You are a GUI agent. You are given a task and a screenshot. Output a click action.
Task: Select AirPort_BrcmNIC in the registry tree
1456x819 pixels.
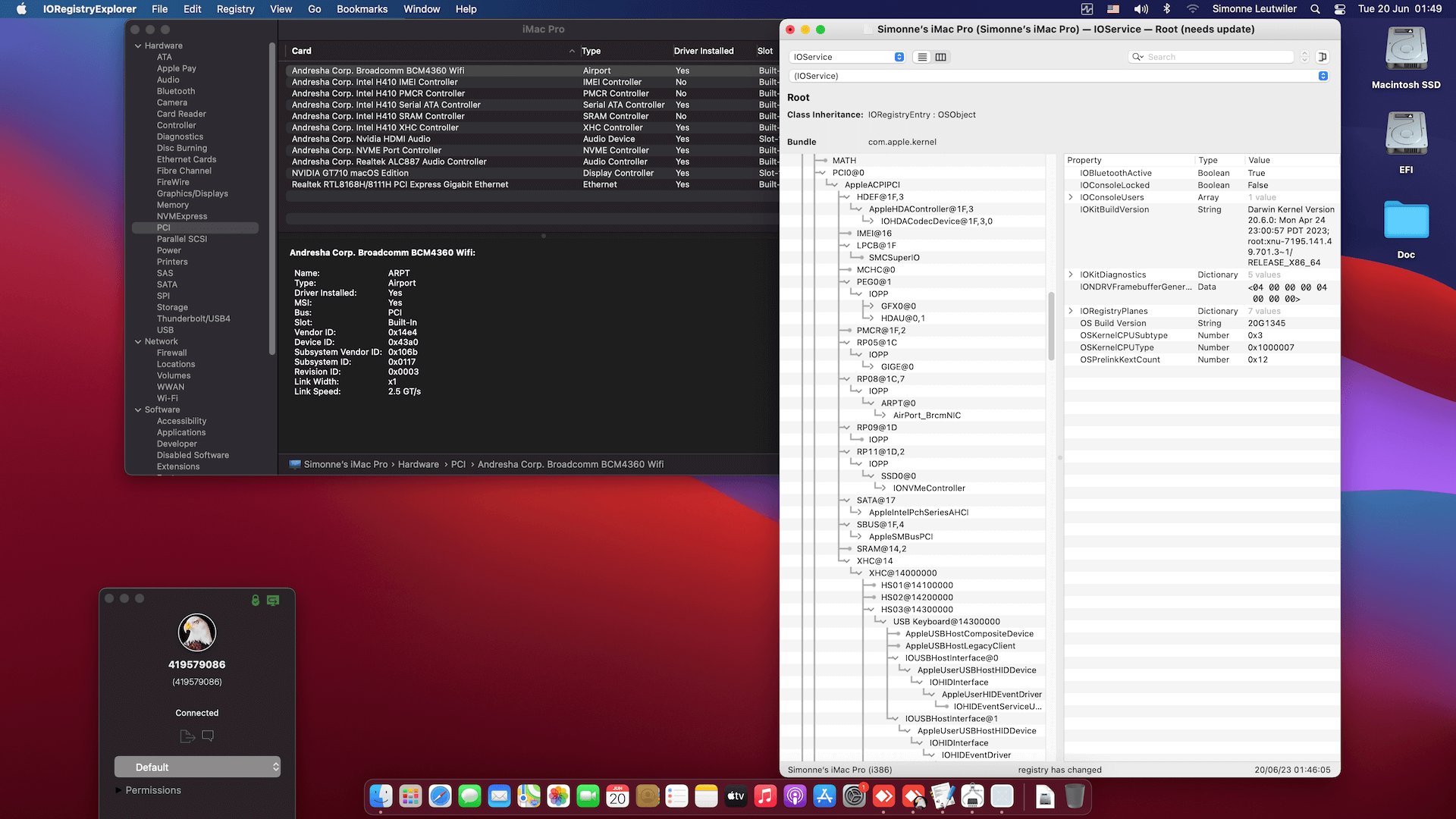click(x=927, y=416)
